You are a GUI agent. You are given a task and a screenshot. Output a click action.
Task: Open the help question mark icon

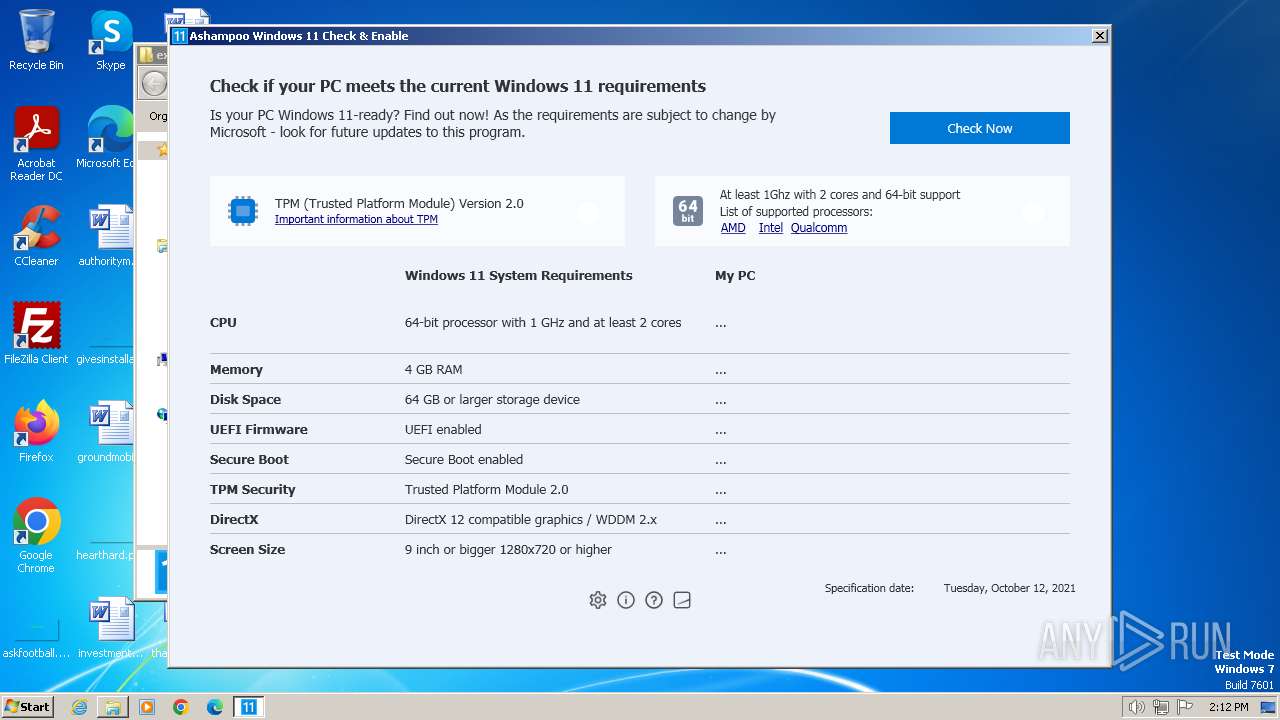point(654,600)
